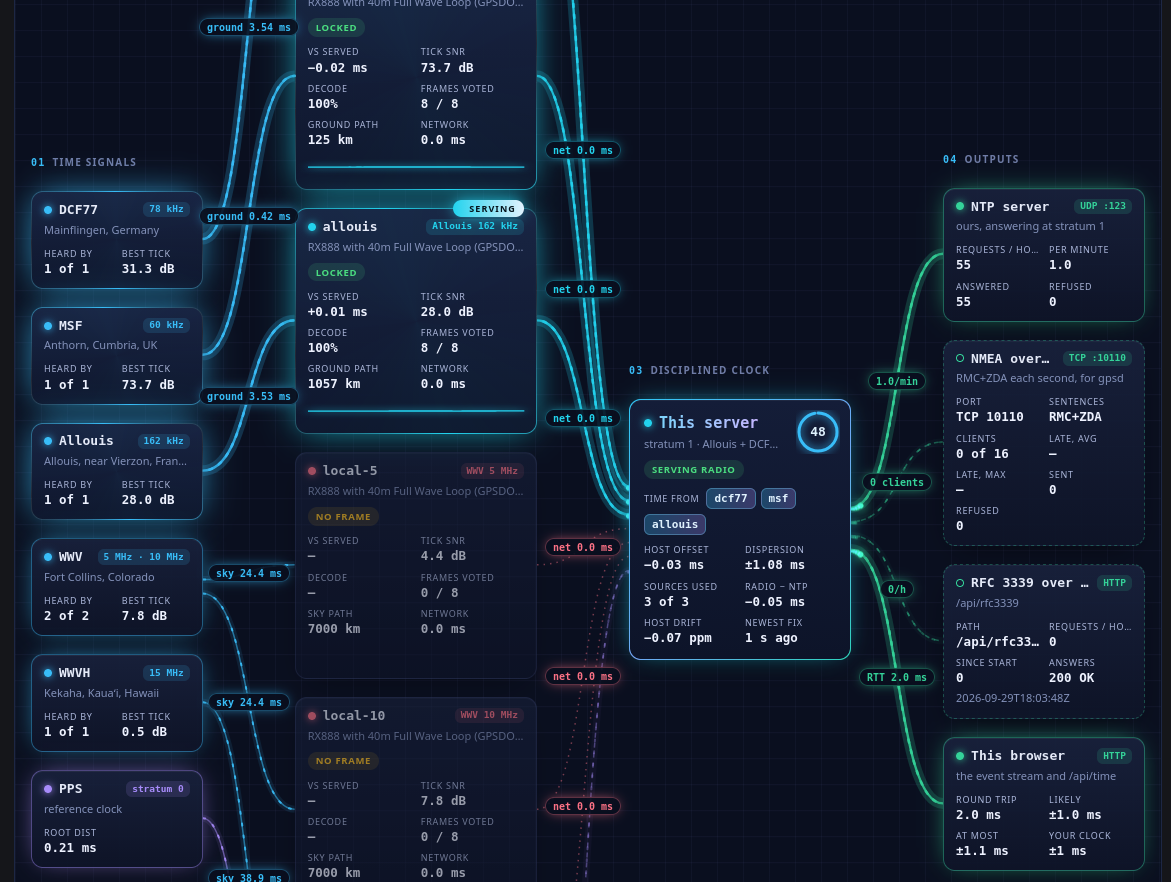Click the WWV 10 MHz tag
The width and height of the screenshot is (1171, 882).
(489, 715)
